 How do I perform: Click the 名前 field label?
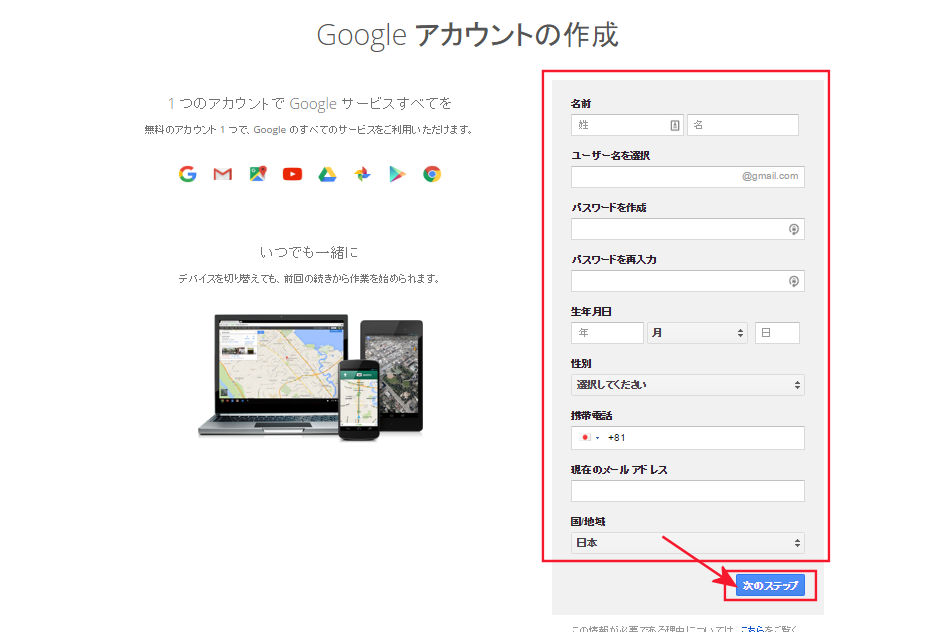[581, 104]
